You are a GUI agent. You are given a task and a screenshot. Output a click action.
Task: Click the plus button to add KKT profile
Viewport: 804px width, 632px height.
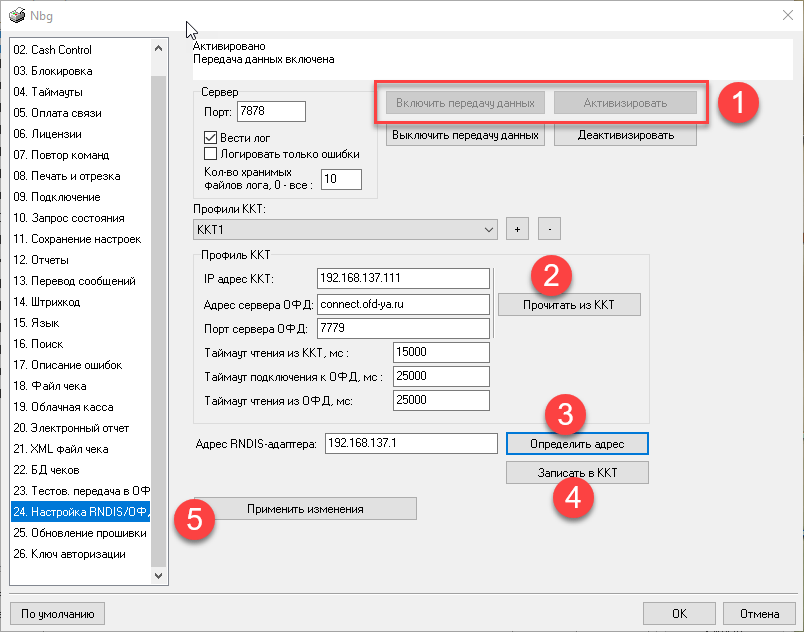[x=517, y=229]
